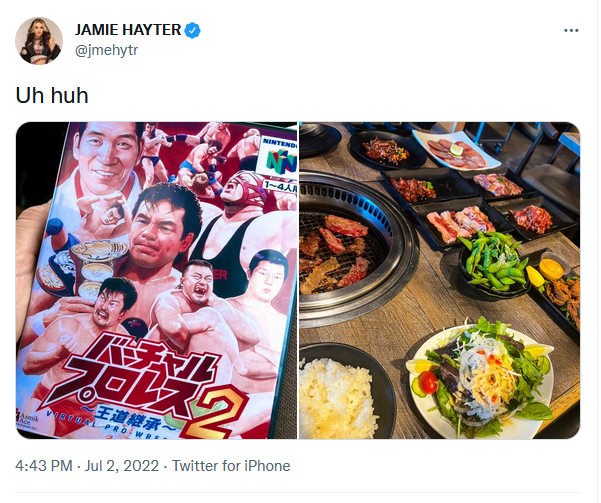Click the round grill with cooking meat
The height and width of the screenshot is (503, 601).
(x=347, y=247)
